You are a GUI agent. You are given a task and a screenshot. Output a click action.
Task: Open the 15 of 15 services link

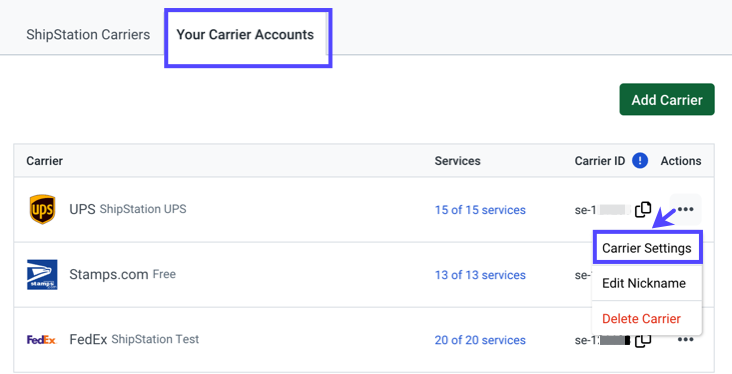(480, 210)
